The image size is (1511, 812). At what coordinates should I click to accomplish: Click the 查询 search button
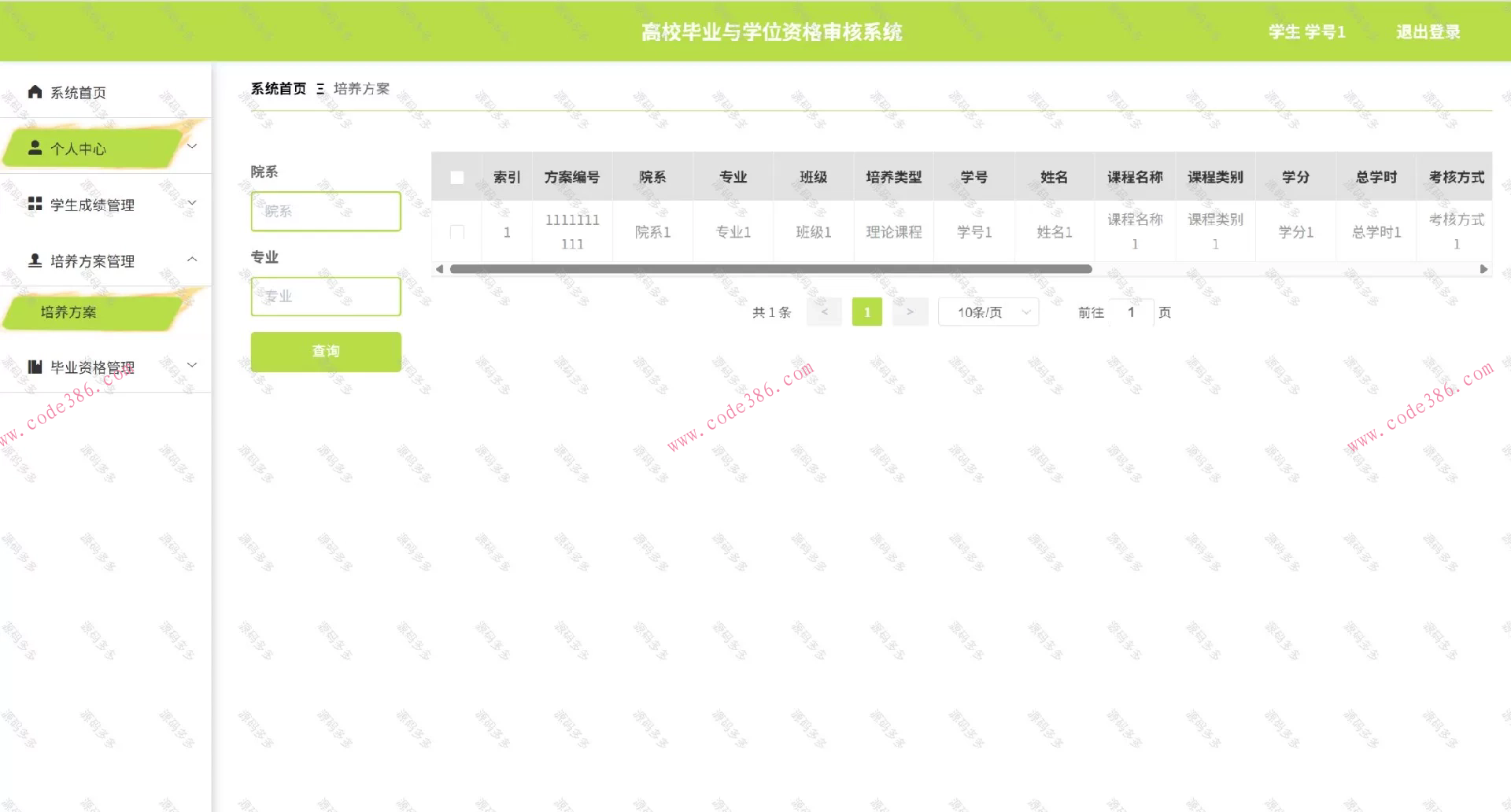[325, 352]
